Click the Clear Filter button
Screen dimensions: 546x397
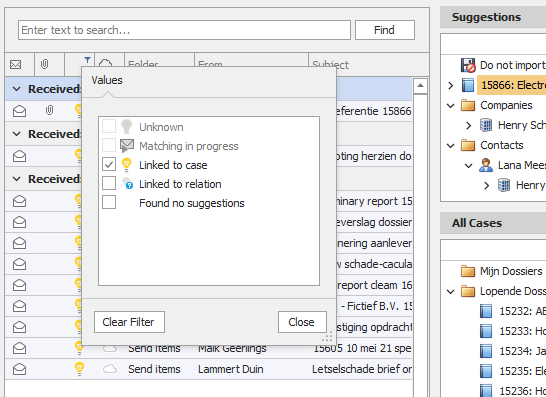coord(129,322)
